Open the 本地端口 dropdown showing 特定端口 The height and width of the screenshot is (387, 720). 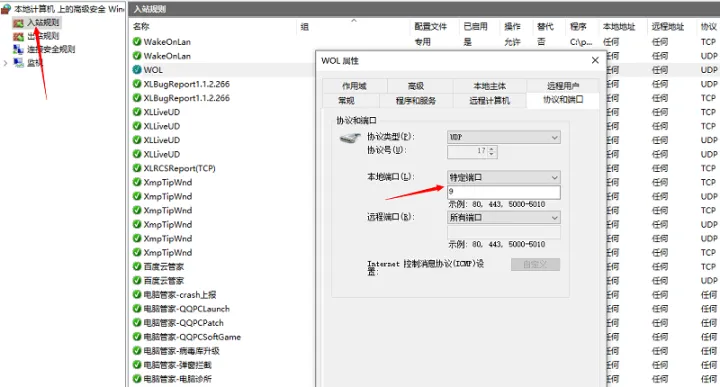click(504, 177)
